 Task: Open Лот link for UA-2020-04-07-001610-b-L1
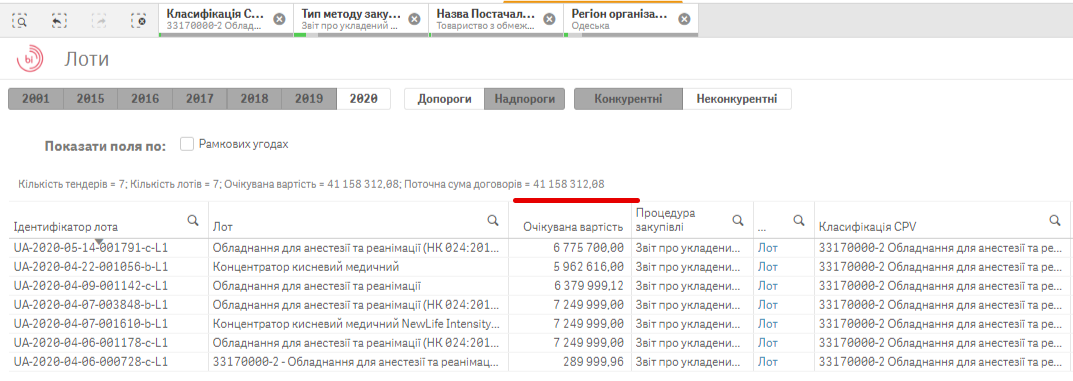click(767, 324)
